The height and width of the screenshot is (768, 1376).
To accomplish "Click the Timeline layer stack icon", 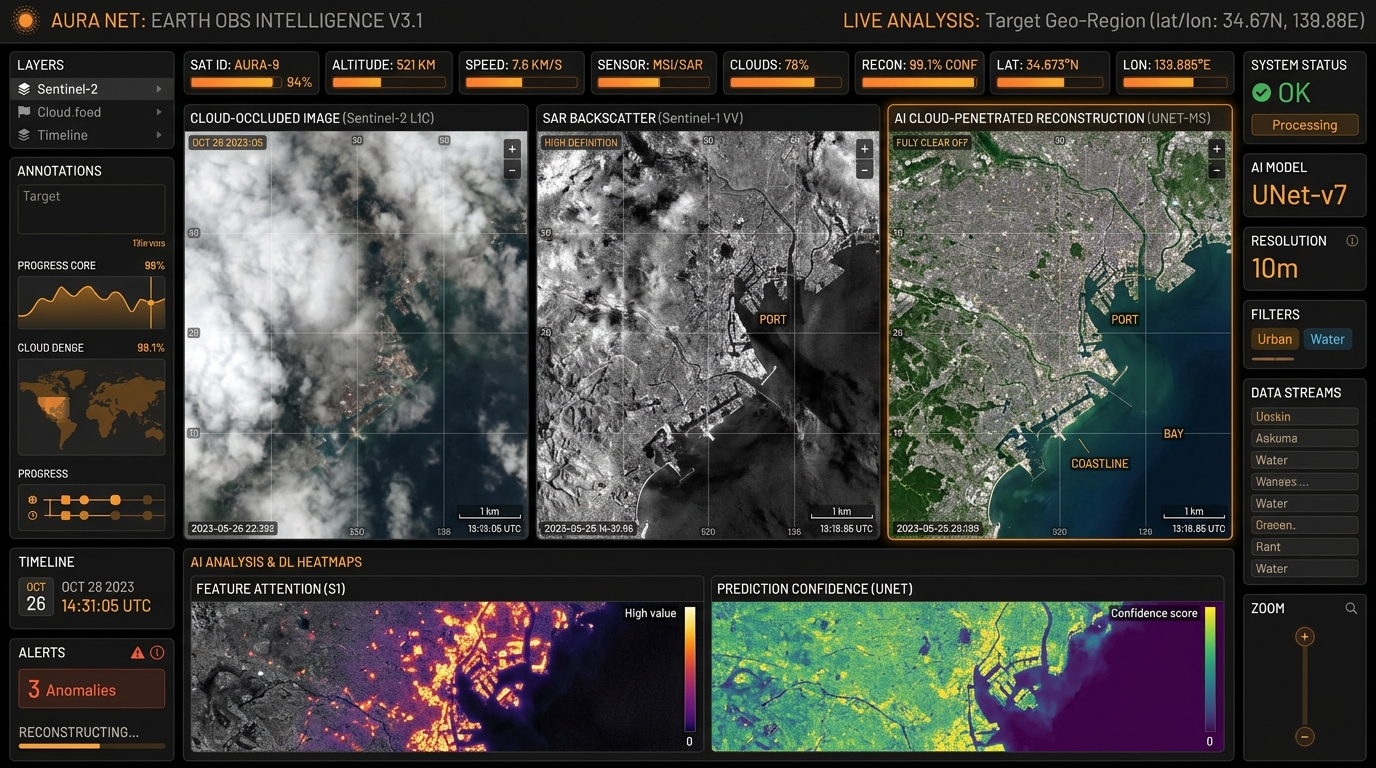I will [24, 135].
